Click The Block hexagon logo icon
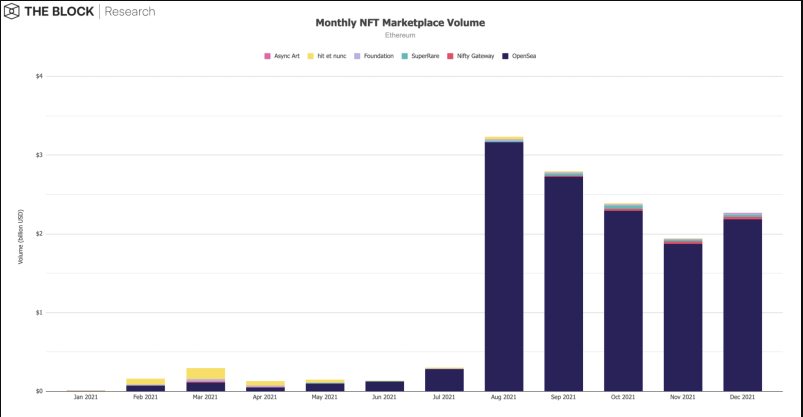803x417 pixels. pyautogui.click(x=11, y=11)
